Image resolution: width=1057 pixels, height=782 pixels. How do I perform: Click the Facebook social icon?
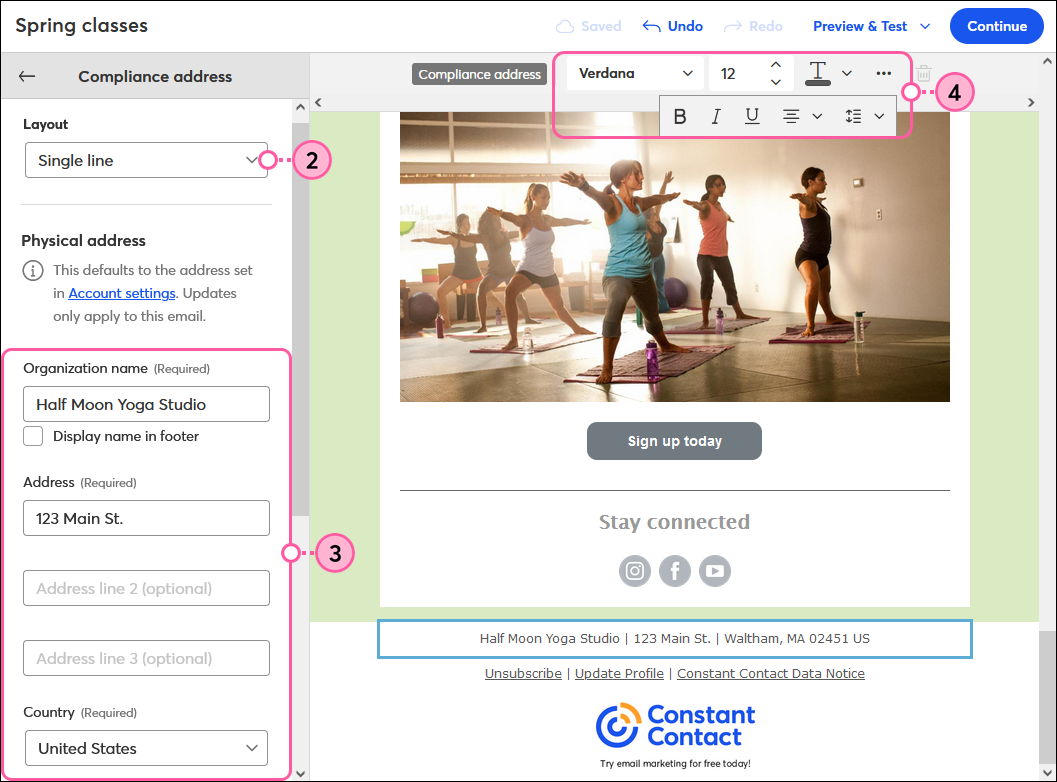(675, 571)
